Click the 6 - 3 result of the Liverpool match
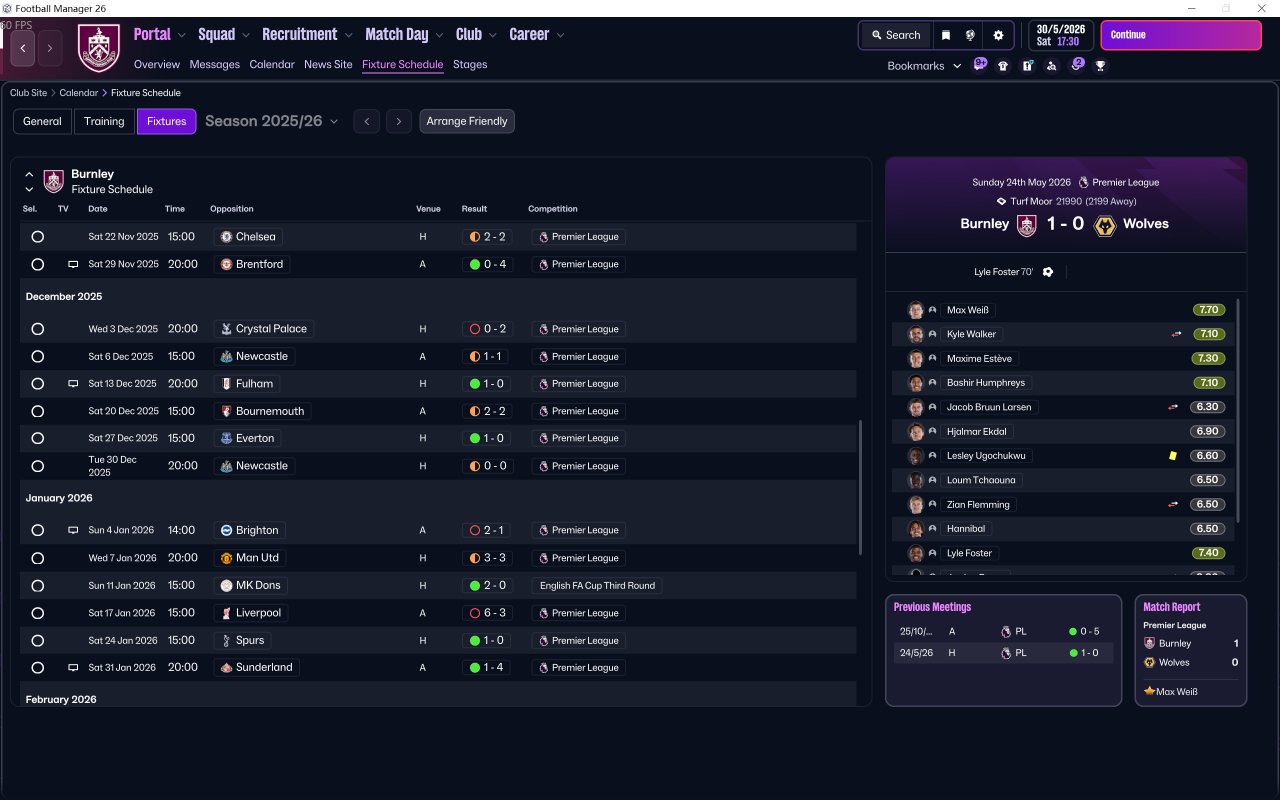 (488, 613)
